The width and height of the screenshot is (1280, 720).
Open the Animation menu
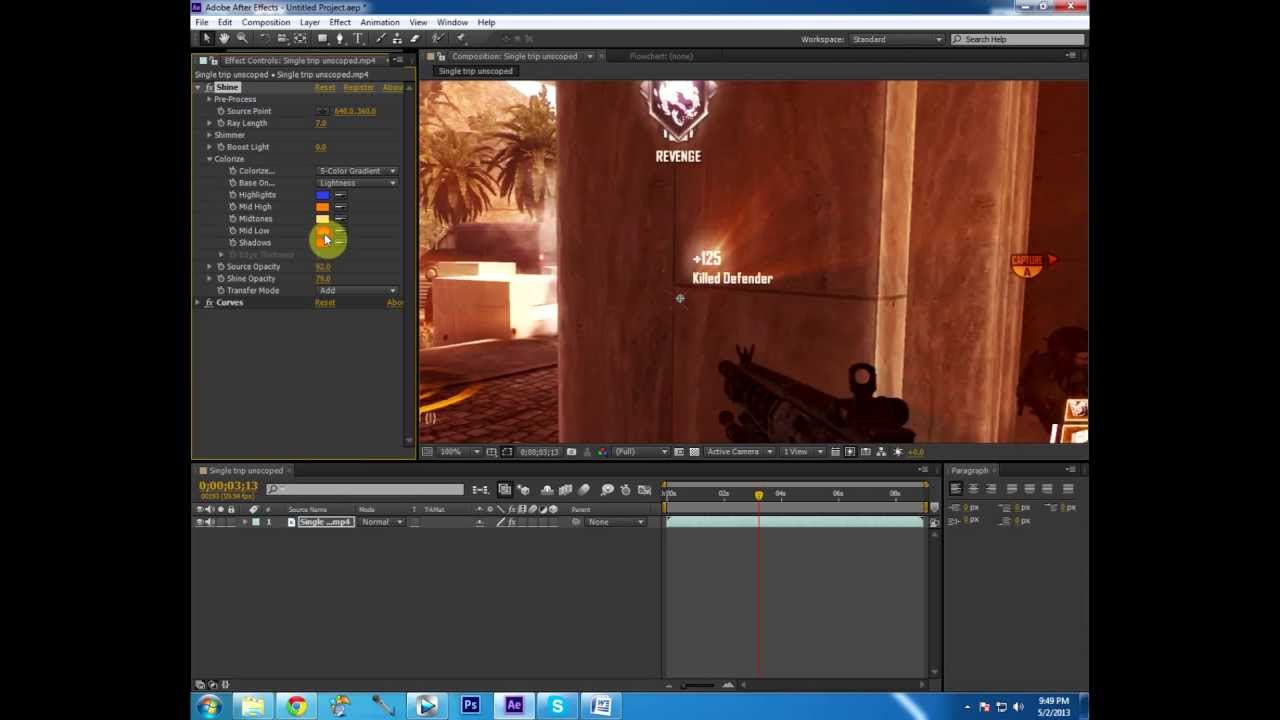pos(380,22)
